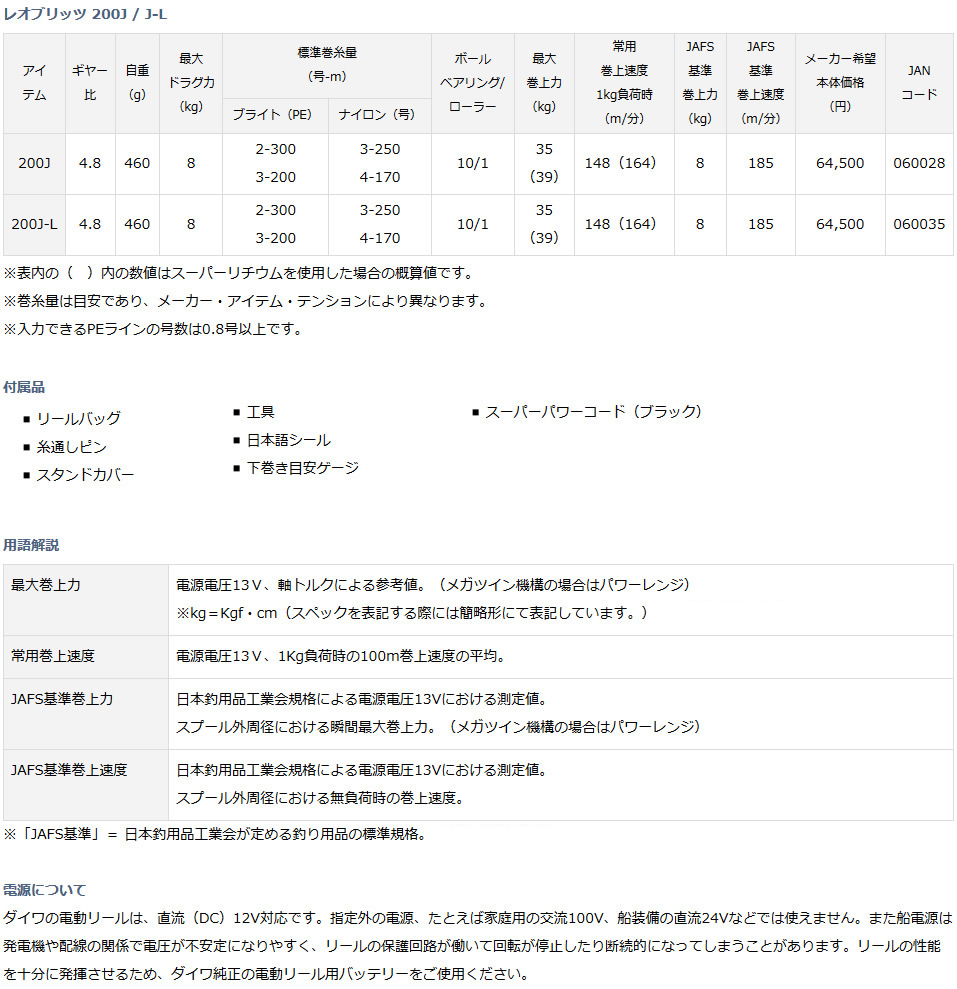Select the メーカー希望本体価格 (円) header
The height and width of the screenshot is (989, 957).
tap(840, 83)
